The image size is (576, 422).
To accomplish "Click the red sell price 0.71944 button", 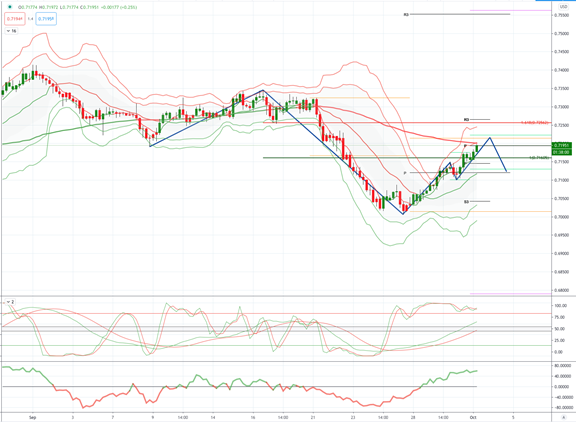I will tap(15, 19).
